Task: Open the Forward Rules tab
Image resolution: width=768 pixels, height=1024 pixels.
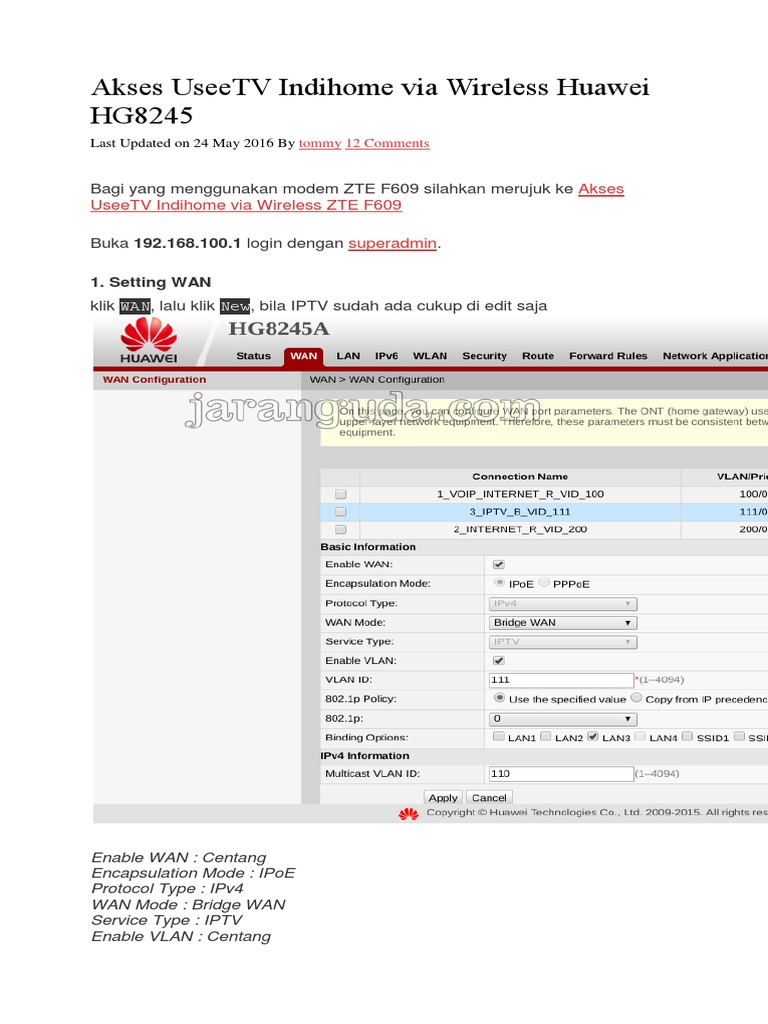Action: pyautogui.click(x=608, y=356)
